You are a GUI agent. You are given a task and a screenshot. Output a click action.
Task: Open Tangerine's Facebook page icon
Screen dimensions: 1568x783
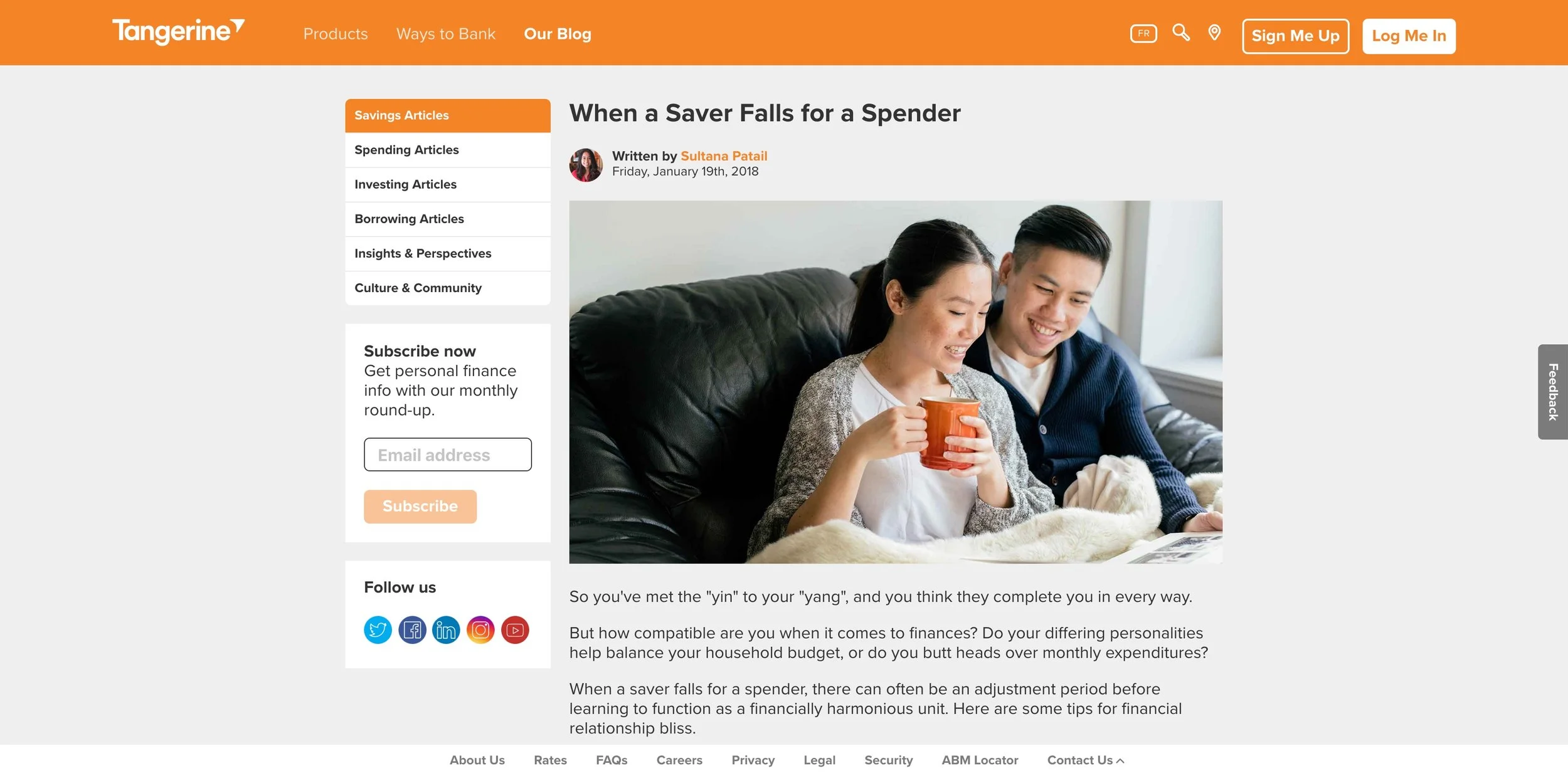(x=412, y=630)
